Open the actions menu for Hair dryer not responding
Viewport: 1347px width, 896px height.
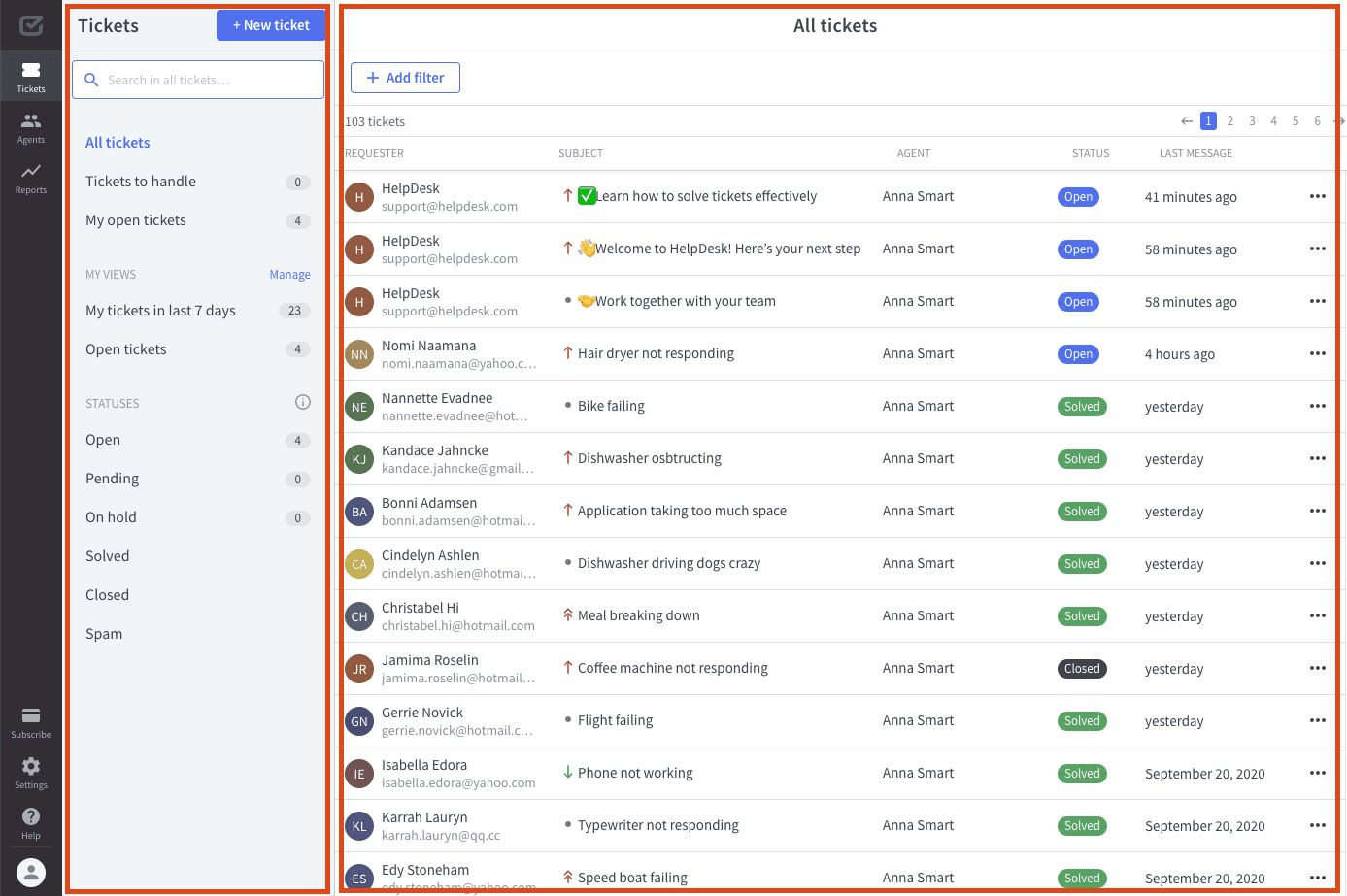1318,353
